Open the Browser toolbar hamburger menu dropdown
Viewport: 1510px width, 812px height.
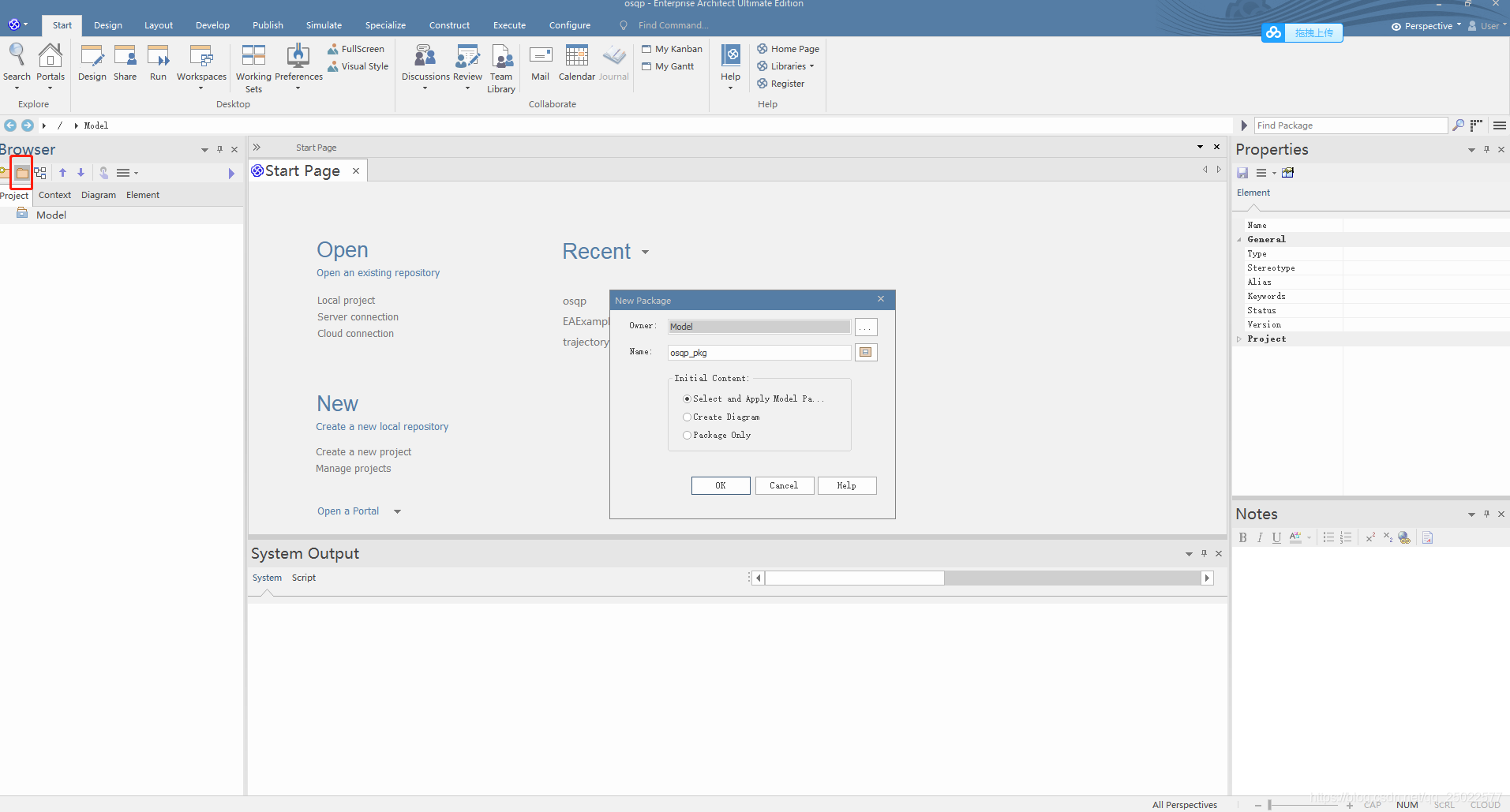[x=127, y=173]
